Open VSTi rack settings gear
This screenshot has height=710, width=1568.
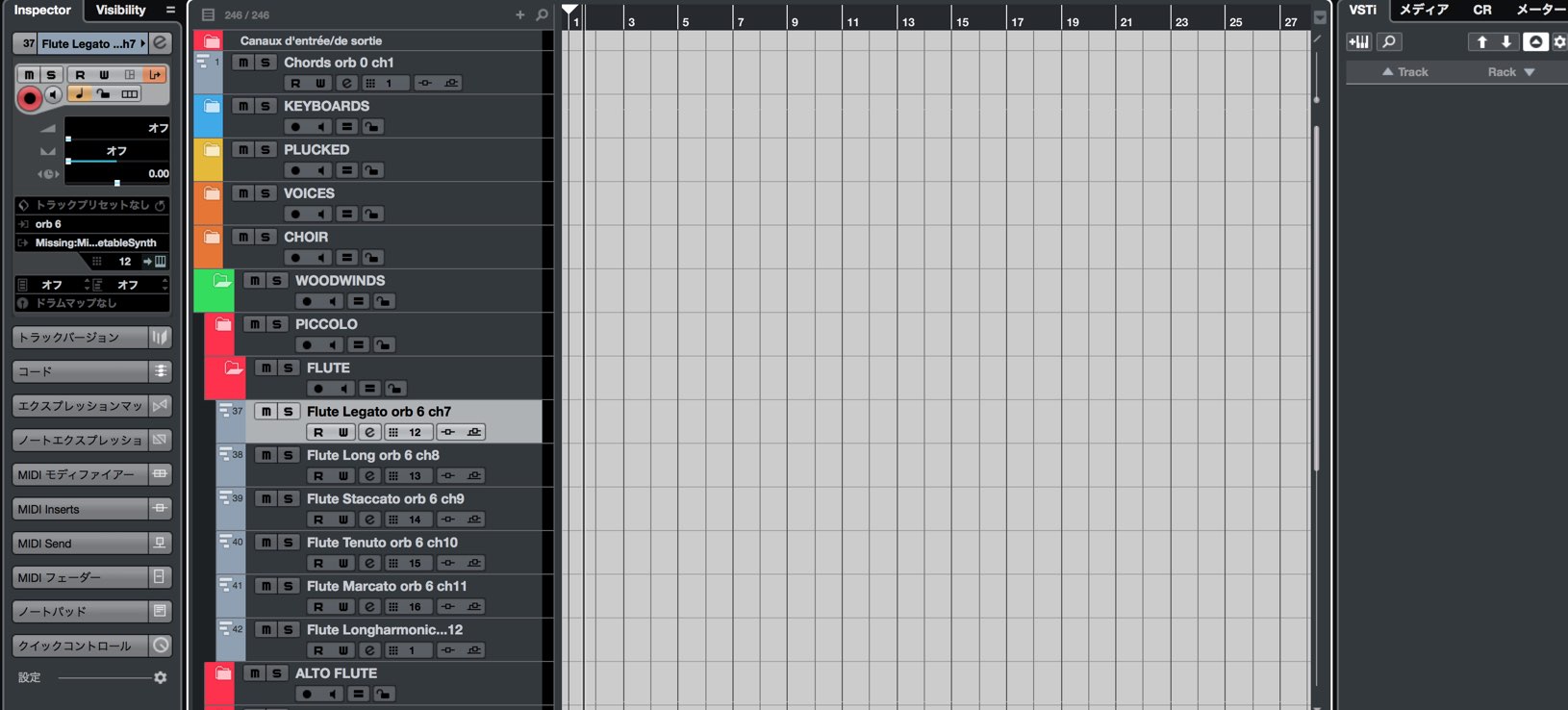click(1559, 41)
